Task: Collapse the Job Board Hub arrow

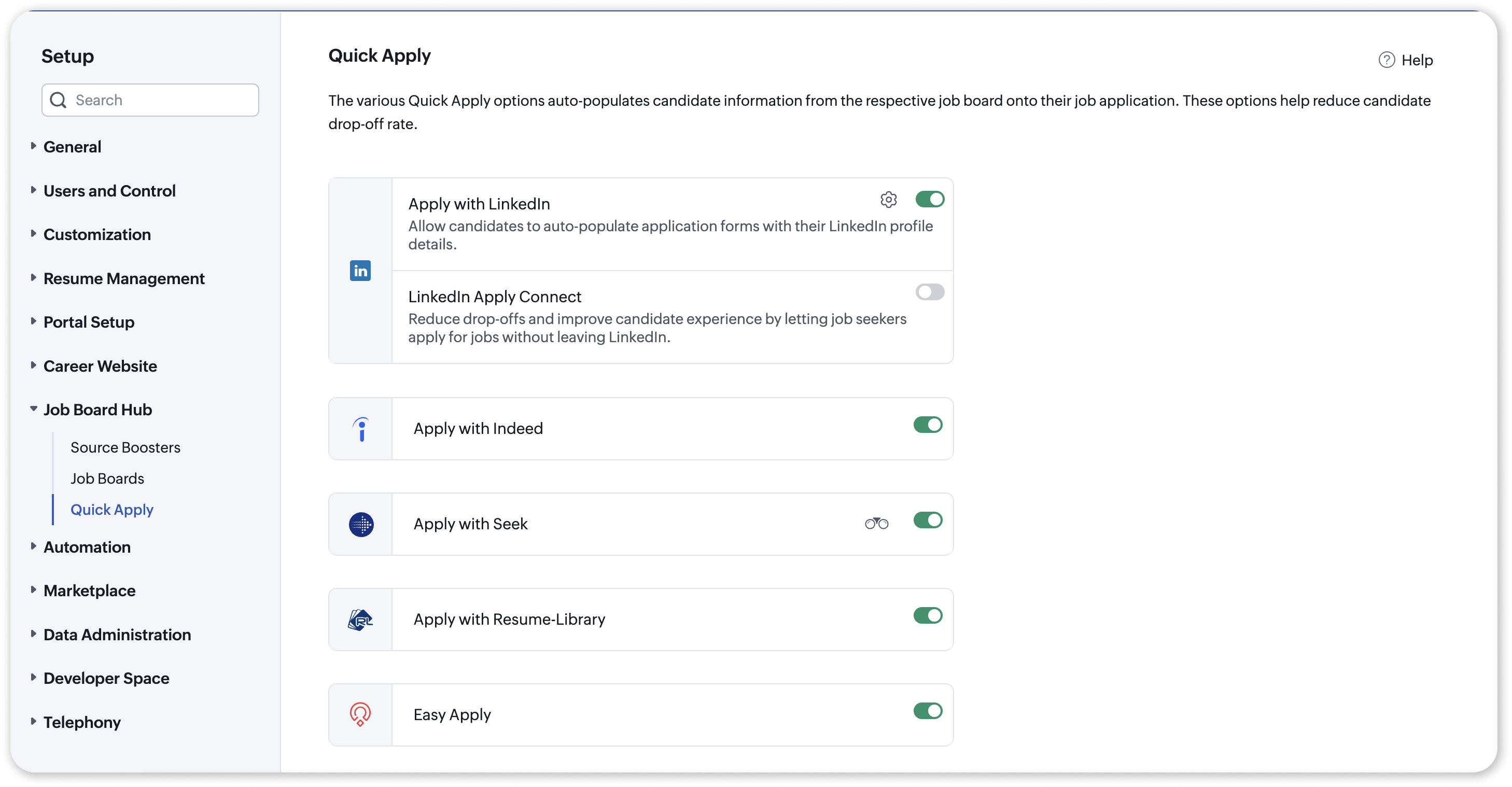Action: [x=33, y=409]
